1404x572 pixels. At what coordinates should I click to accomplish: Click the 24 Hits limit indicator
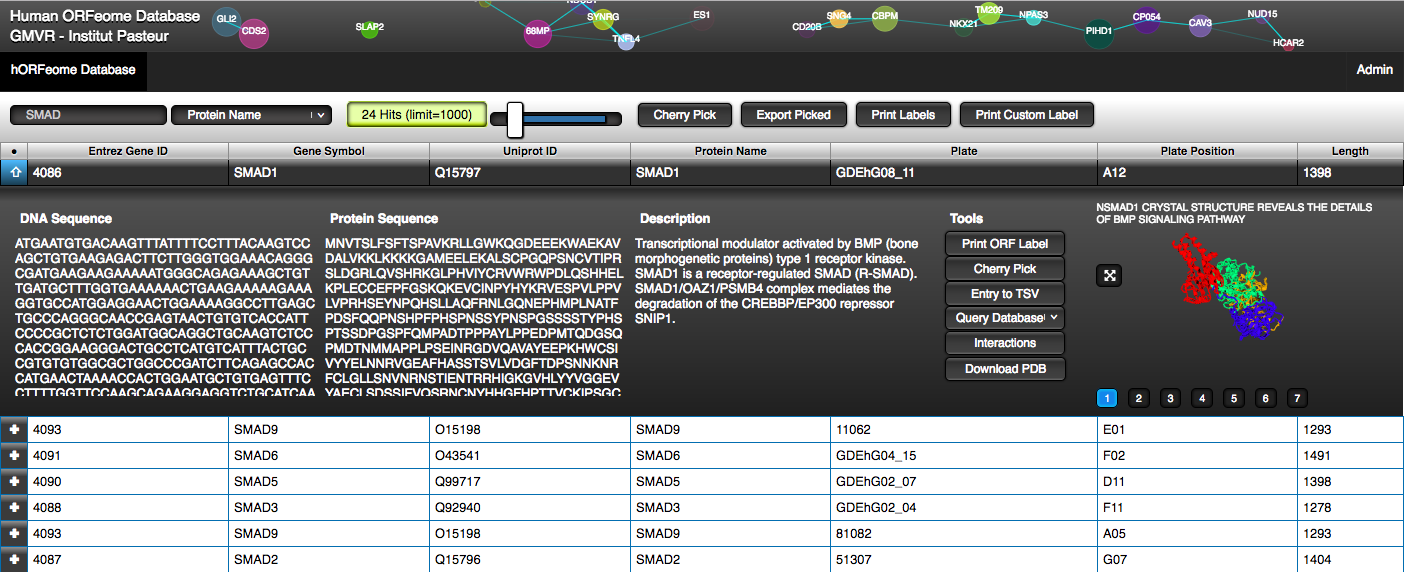417,115
